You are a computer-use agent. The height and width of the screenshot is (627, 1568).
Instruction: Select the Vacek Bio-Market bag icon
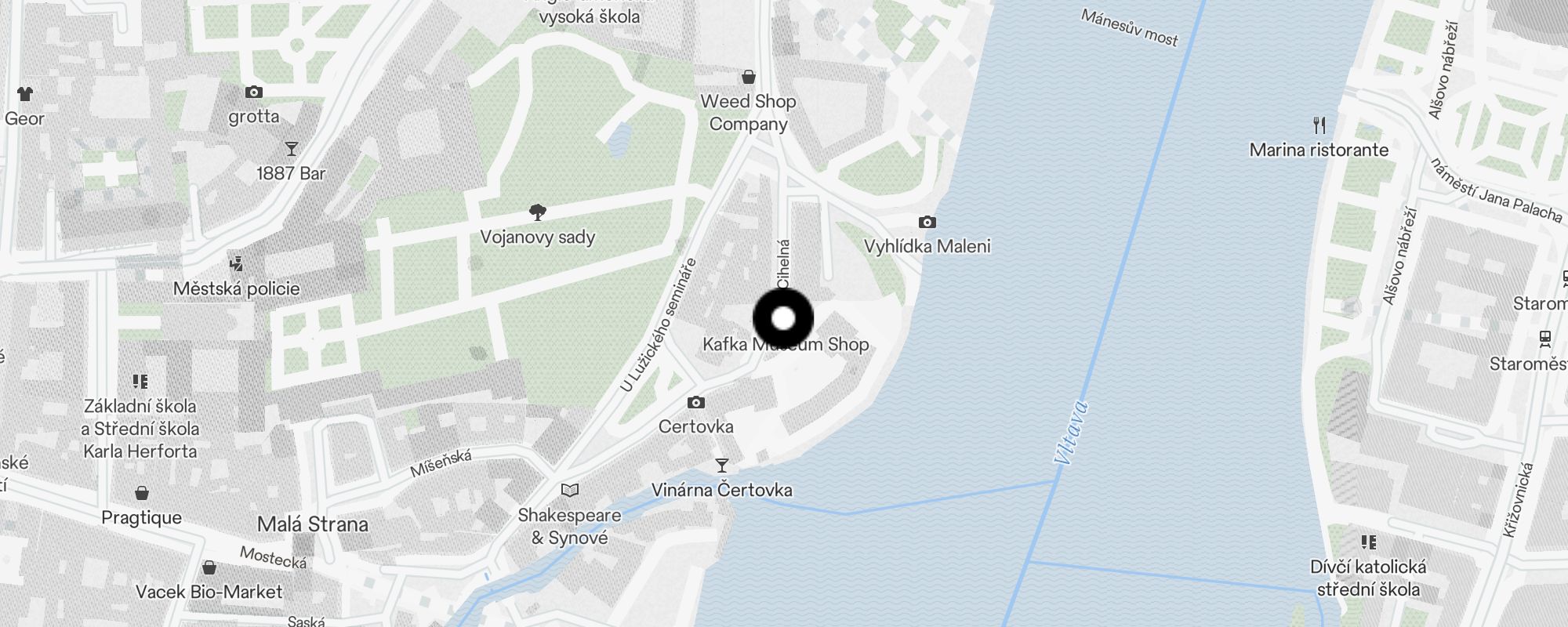209,567
